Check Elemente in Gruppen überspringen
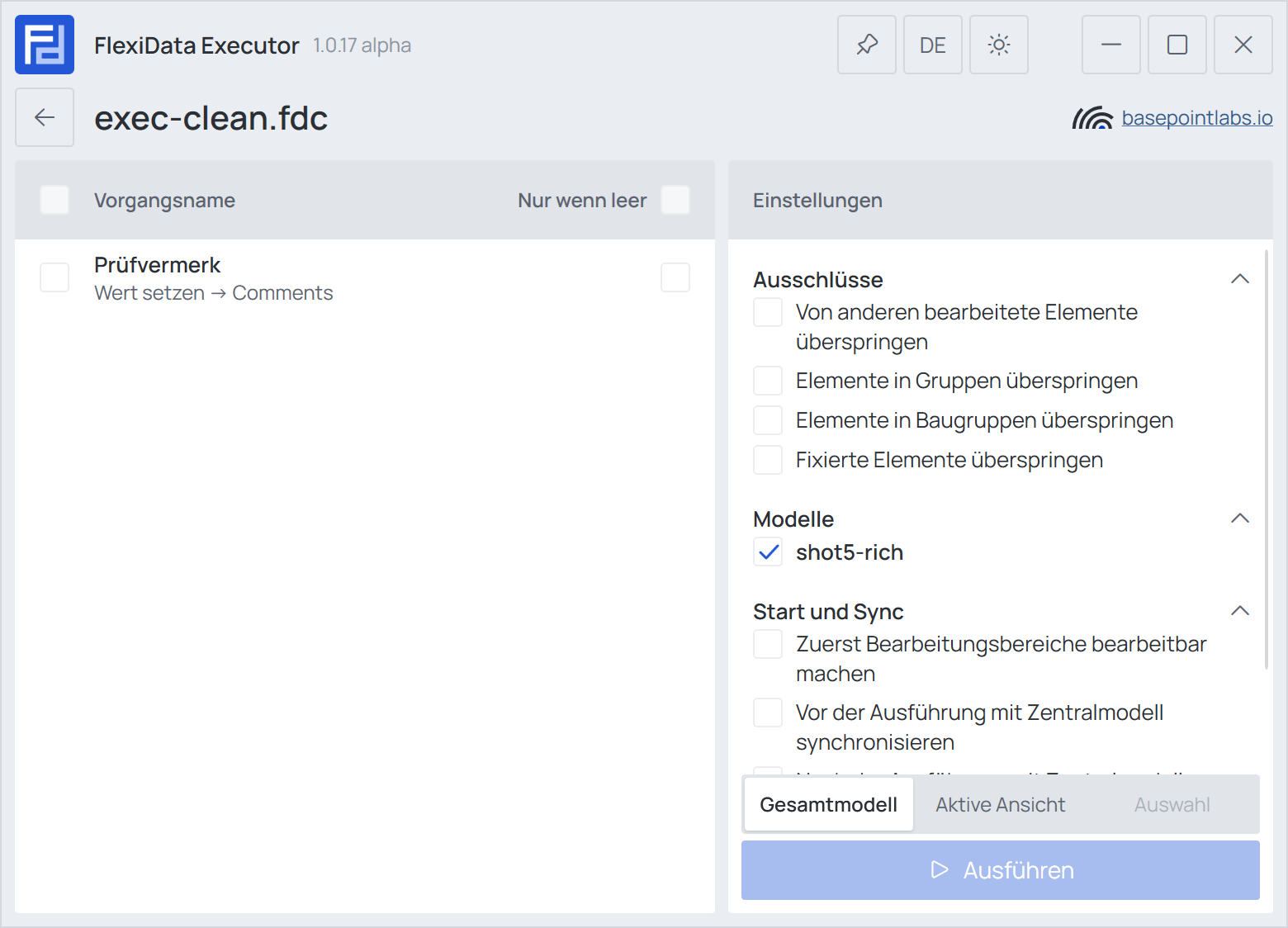Screen dimensions: 1288x928 click(768, 381)
